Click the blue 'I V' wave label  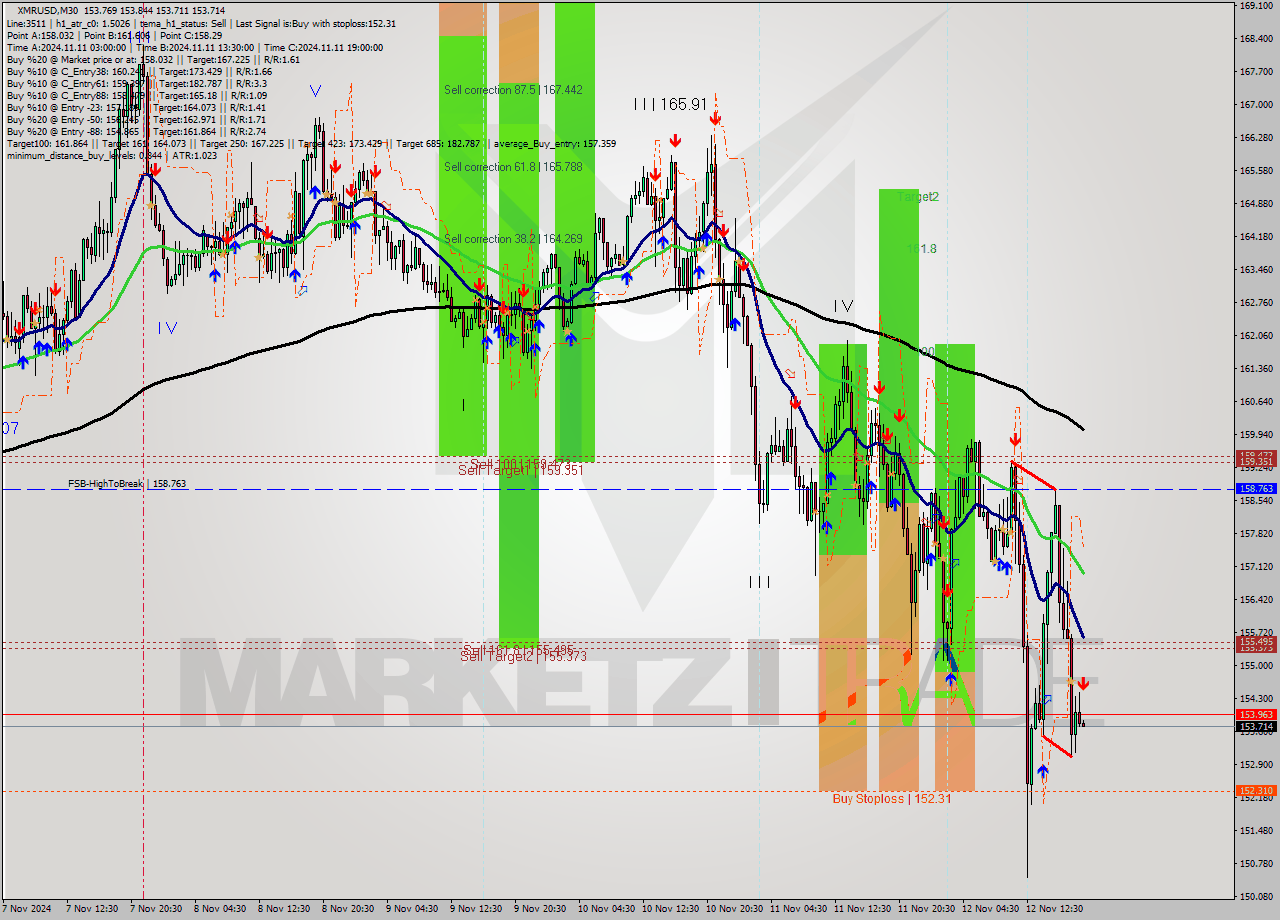coord(167,327)
